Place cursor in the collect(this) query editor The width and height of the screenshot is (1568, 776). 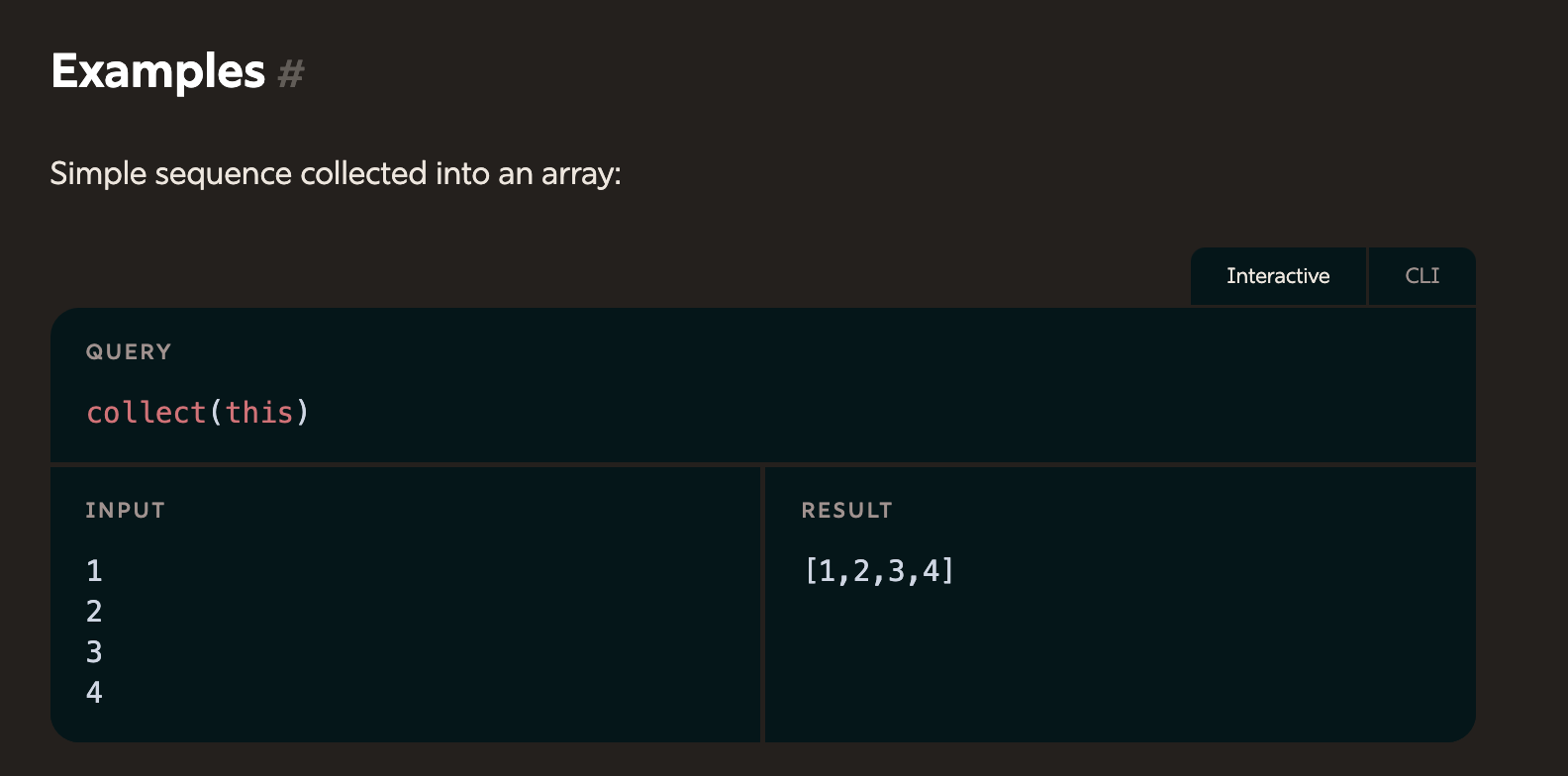coord(763,412)
